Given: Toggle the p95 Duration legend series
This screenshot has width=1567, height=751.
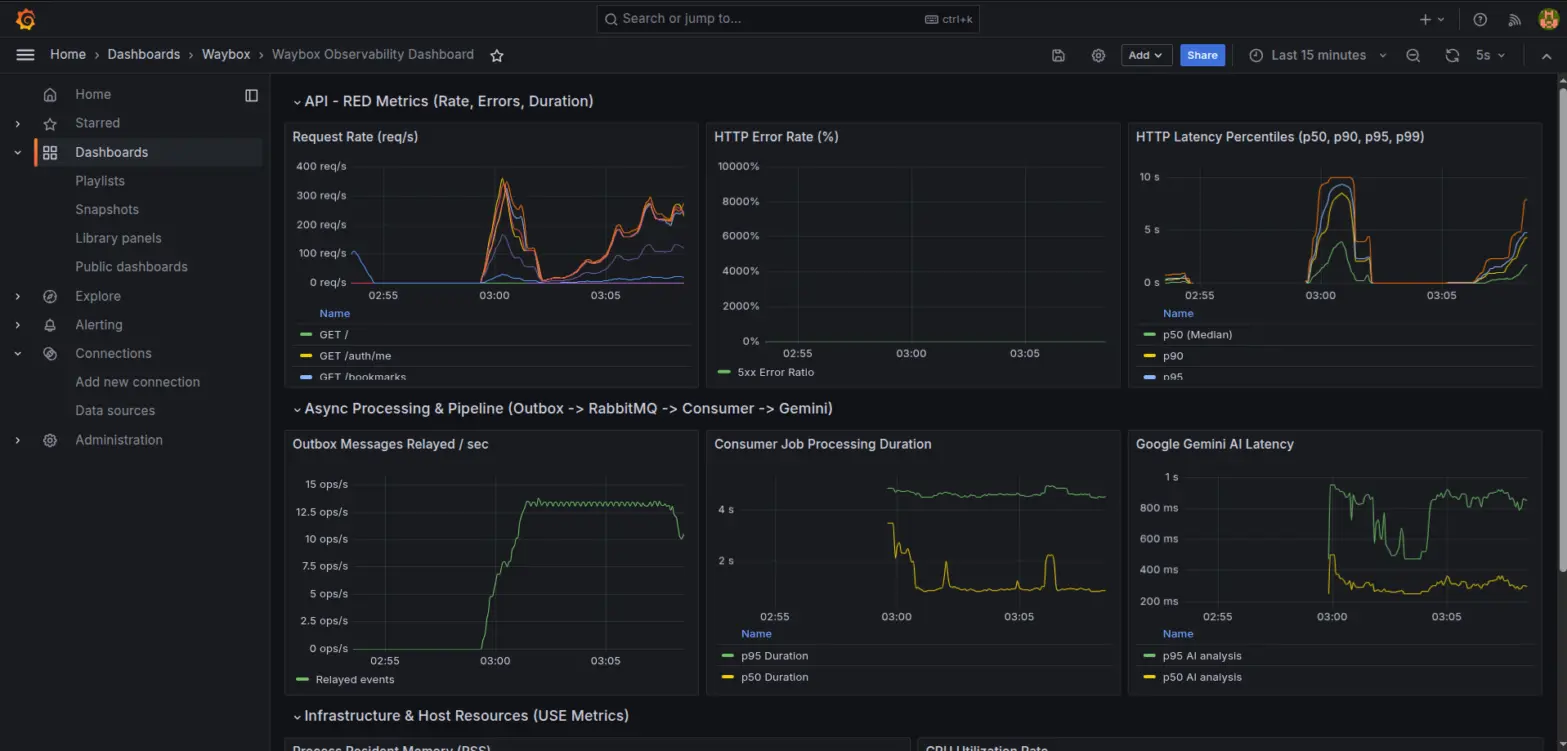Looking at the screenshot, I should (x=775, y=657).
